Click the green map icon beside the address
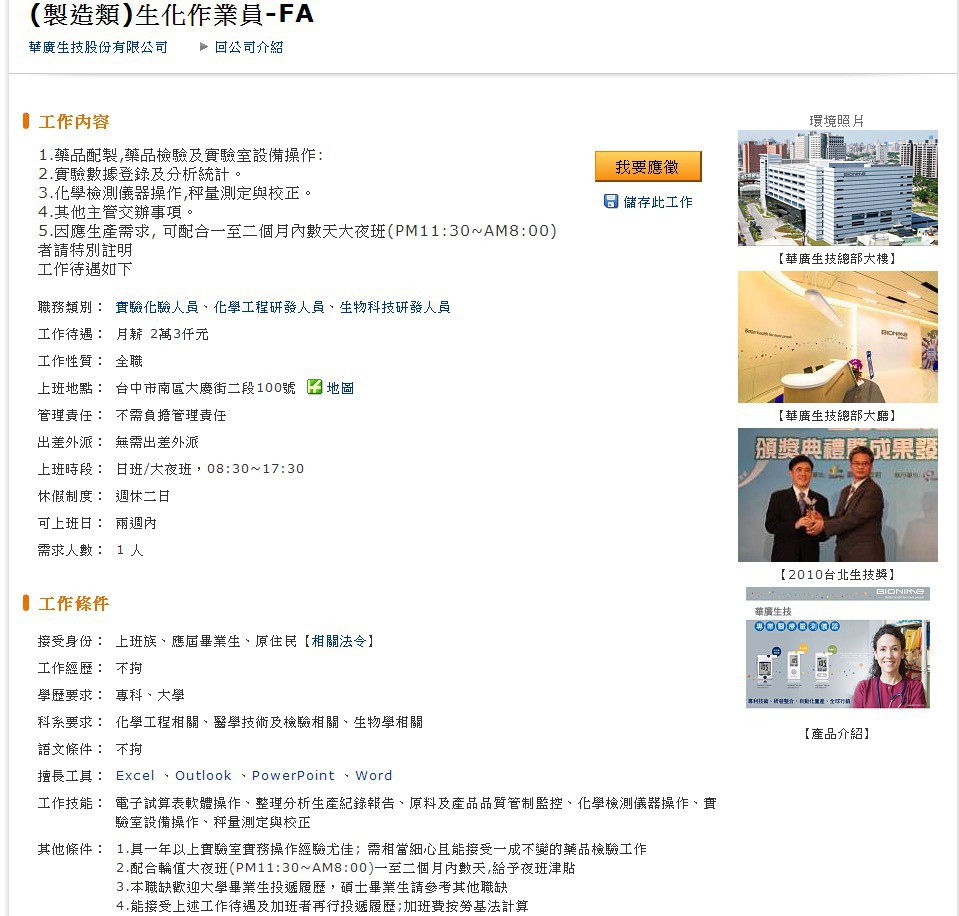The width and height of the screenshot is (959, 916). (x=314, y=386)
